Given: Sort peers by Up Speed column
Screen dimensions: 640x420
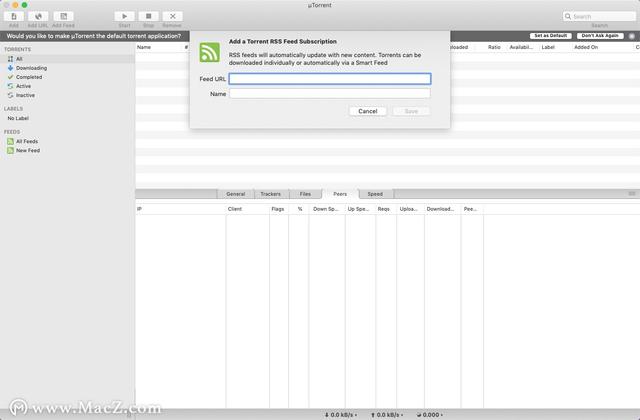Looking at the screenshot, I should coord(360,209).
